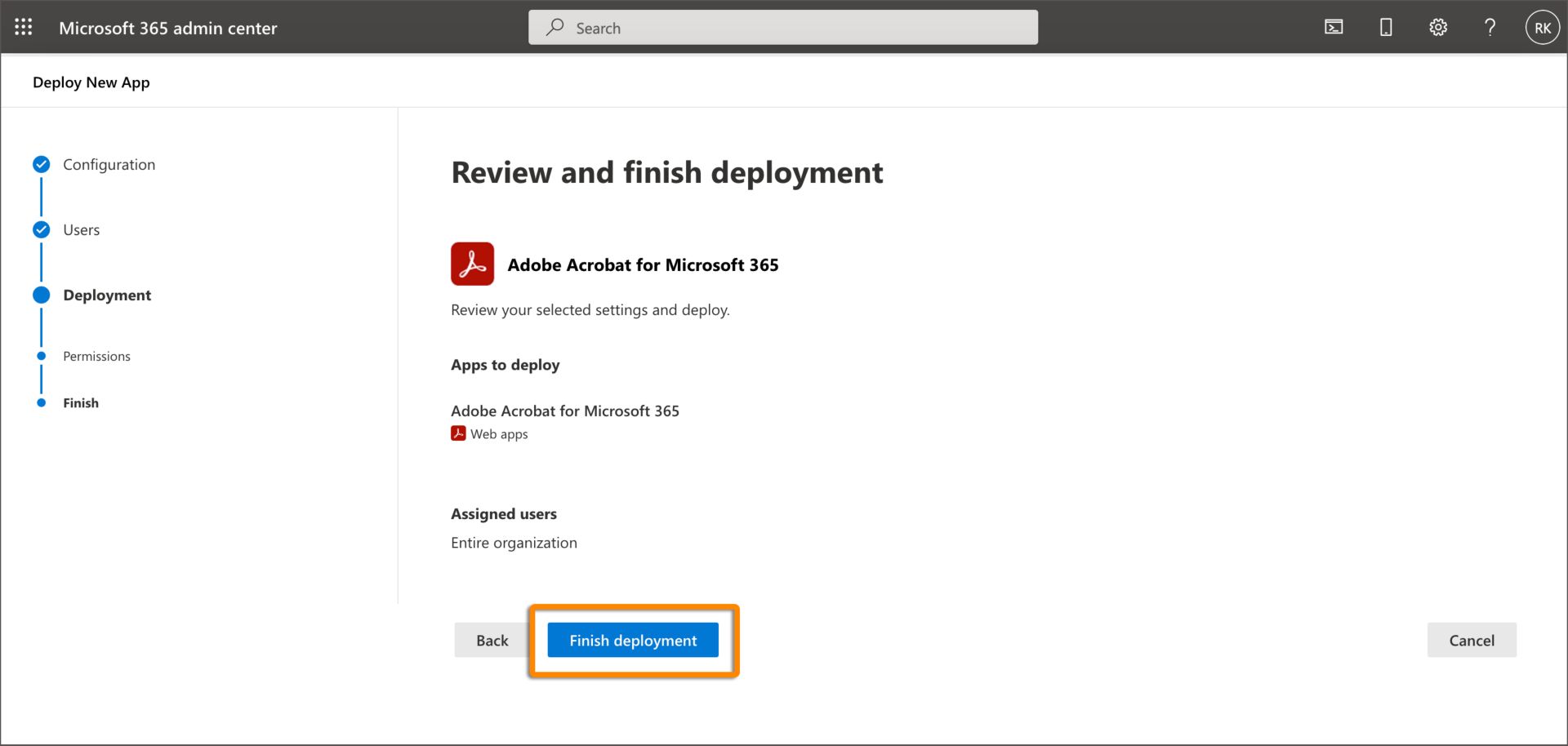This screenshot has height=746, width=1568.
Task: Click the Microsoft 365 admin center title
Action: point(168,28)
